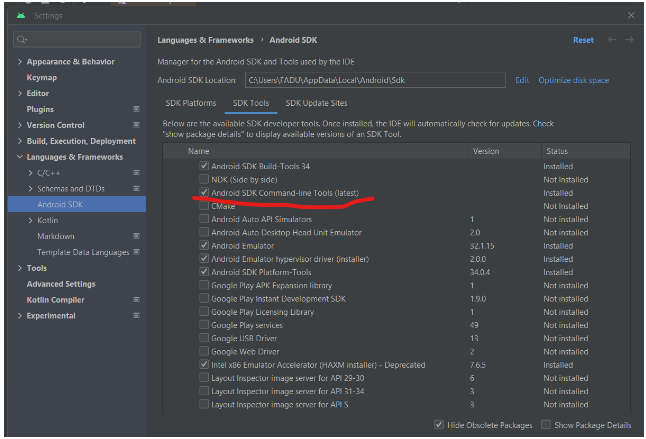Select the SDK Tools tab
The image size is (646, 439).
click(251, 103)
